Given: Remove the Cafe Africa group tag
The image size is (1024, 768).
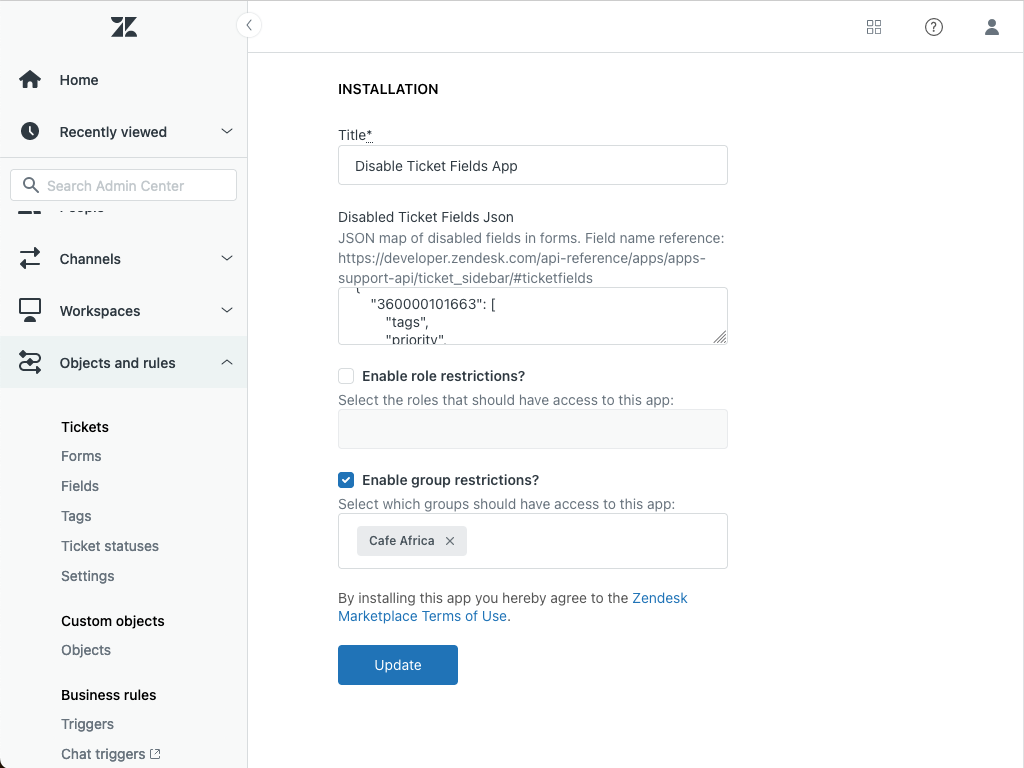Looking at the screenshot, I should 450,541.
